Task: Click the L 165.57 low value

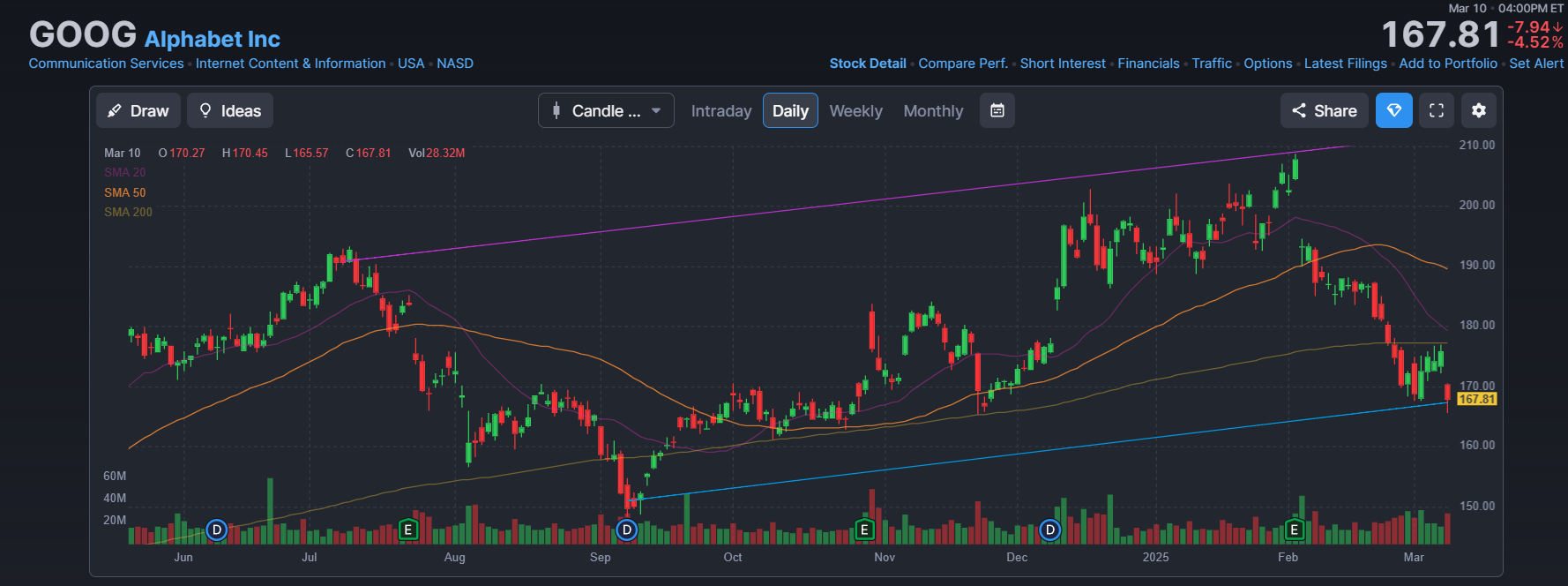Action: coord(307,153)
